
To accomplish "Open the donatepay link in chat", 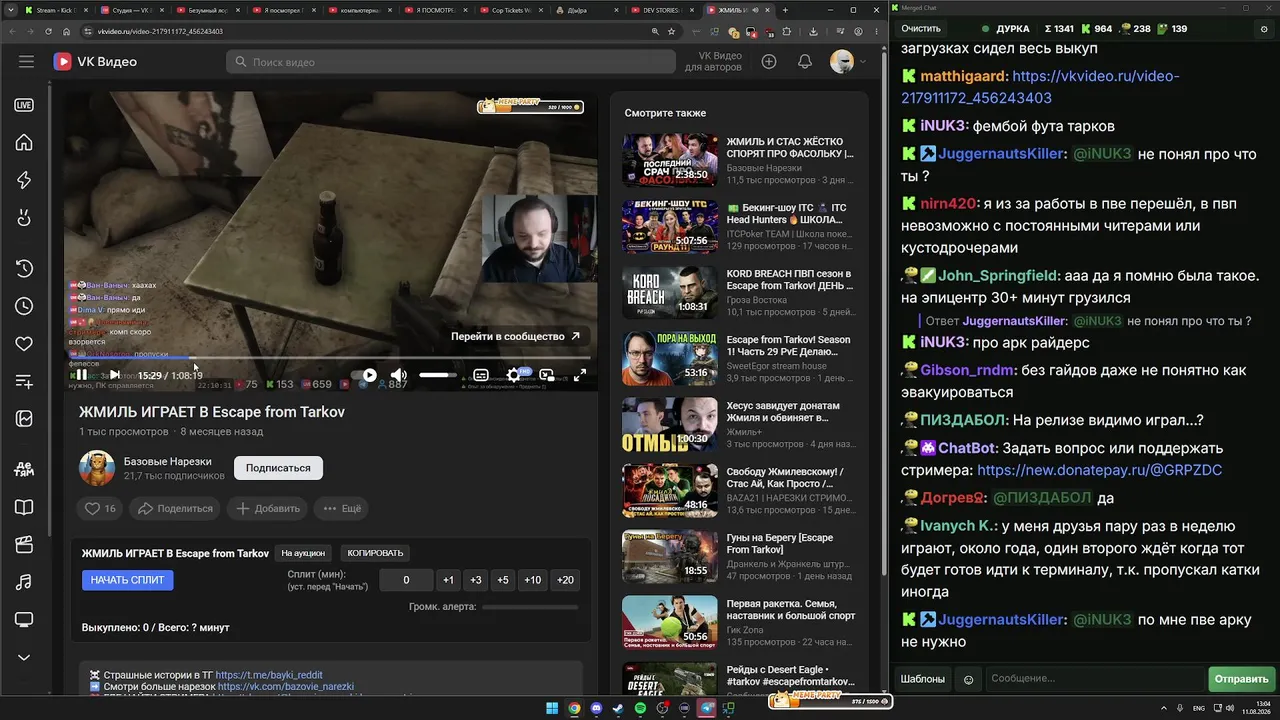I will (1100, 470).
